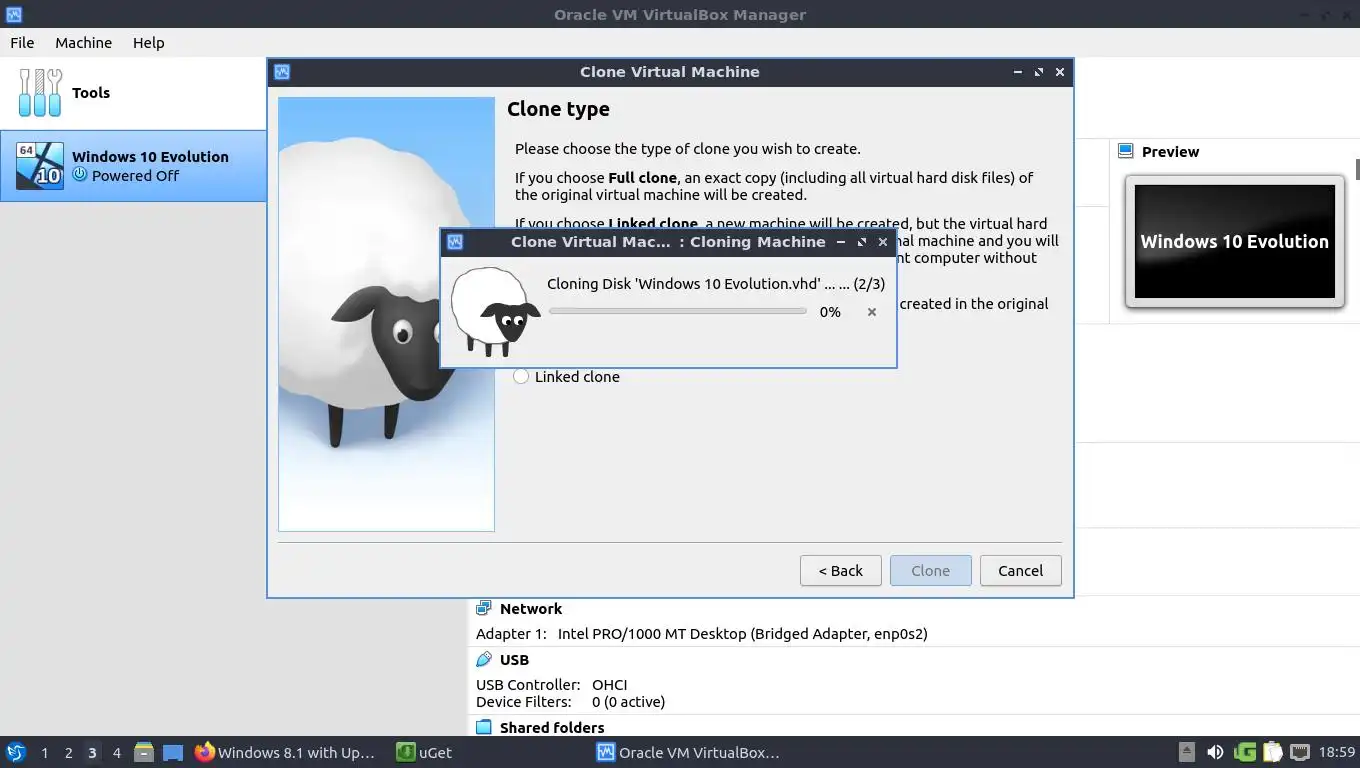Open the Help menu
Viewport: 1360px width, 768px height.
149,42
